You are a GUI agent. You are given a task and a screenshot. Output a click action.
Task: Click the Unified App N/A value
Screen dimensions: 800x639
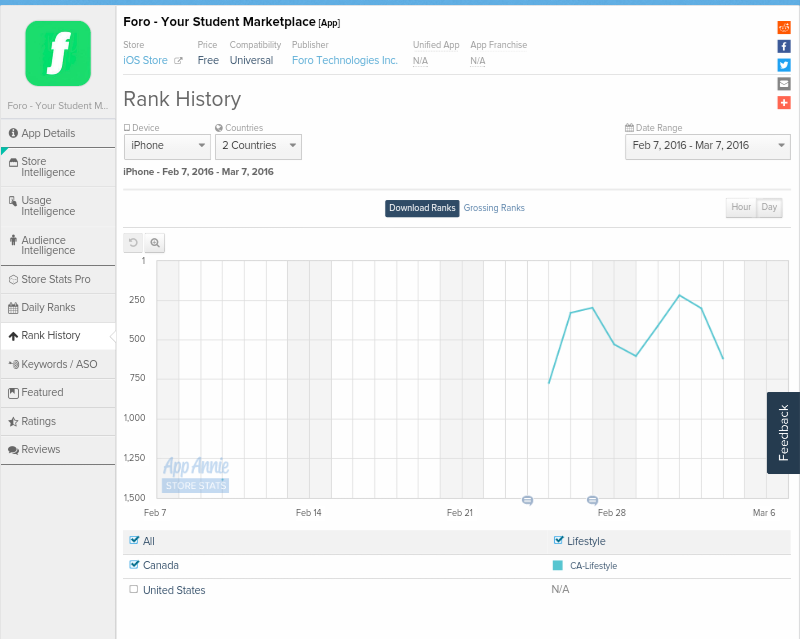[x=420, y=61]
